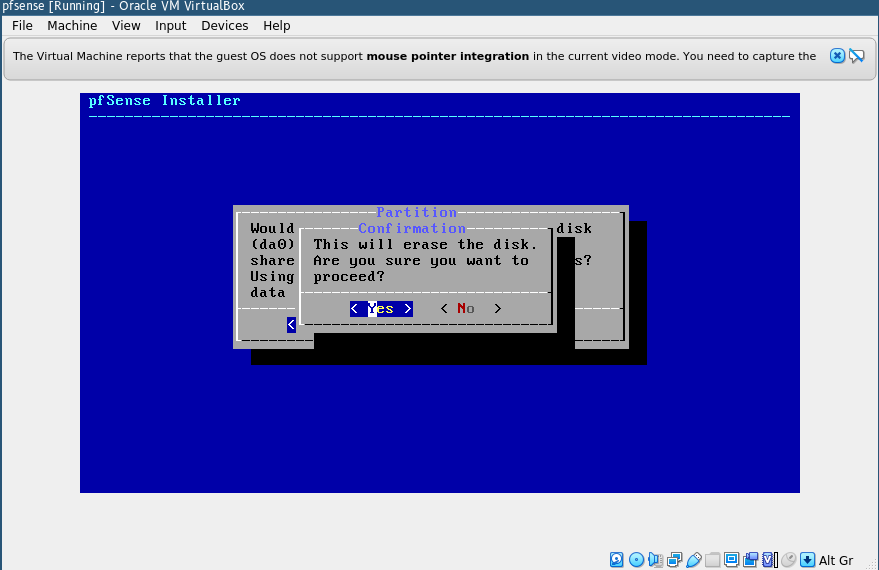Click the optical disc status icon
This screenshot has height=570, width=879.
pos(636,559)
